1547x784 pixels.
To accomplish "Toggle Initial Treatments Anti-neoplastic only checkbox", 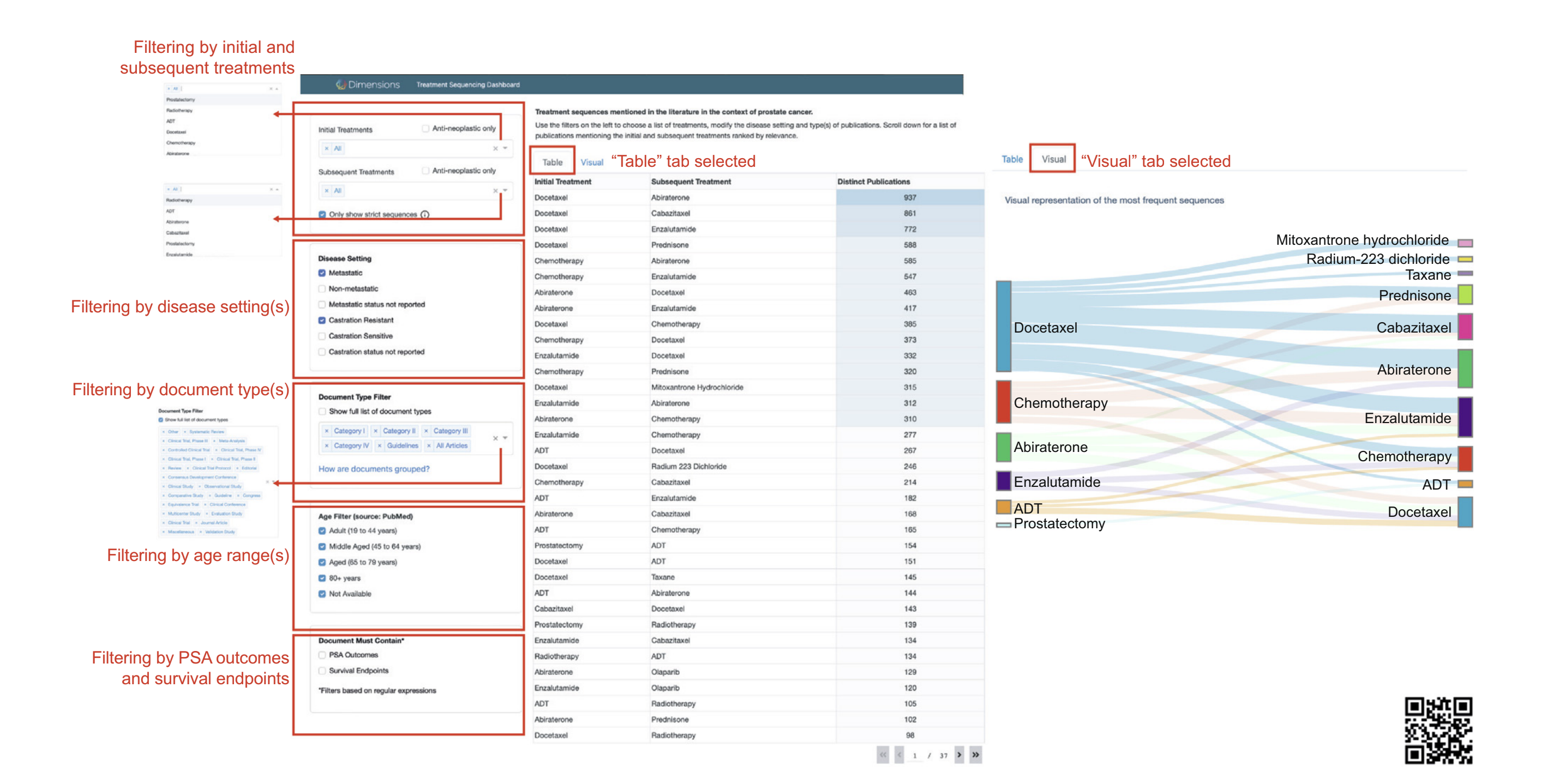I will [426, 129].
